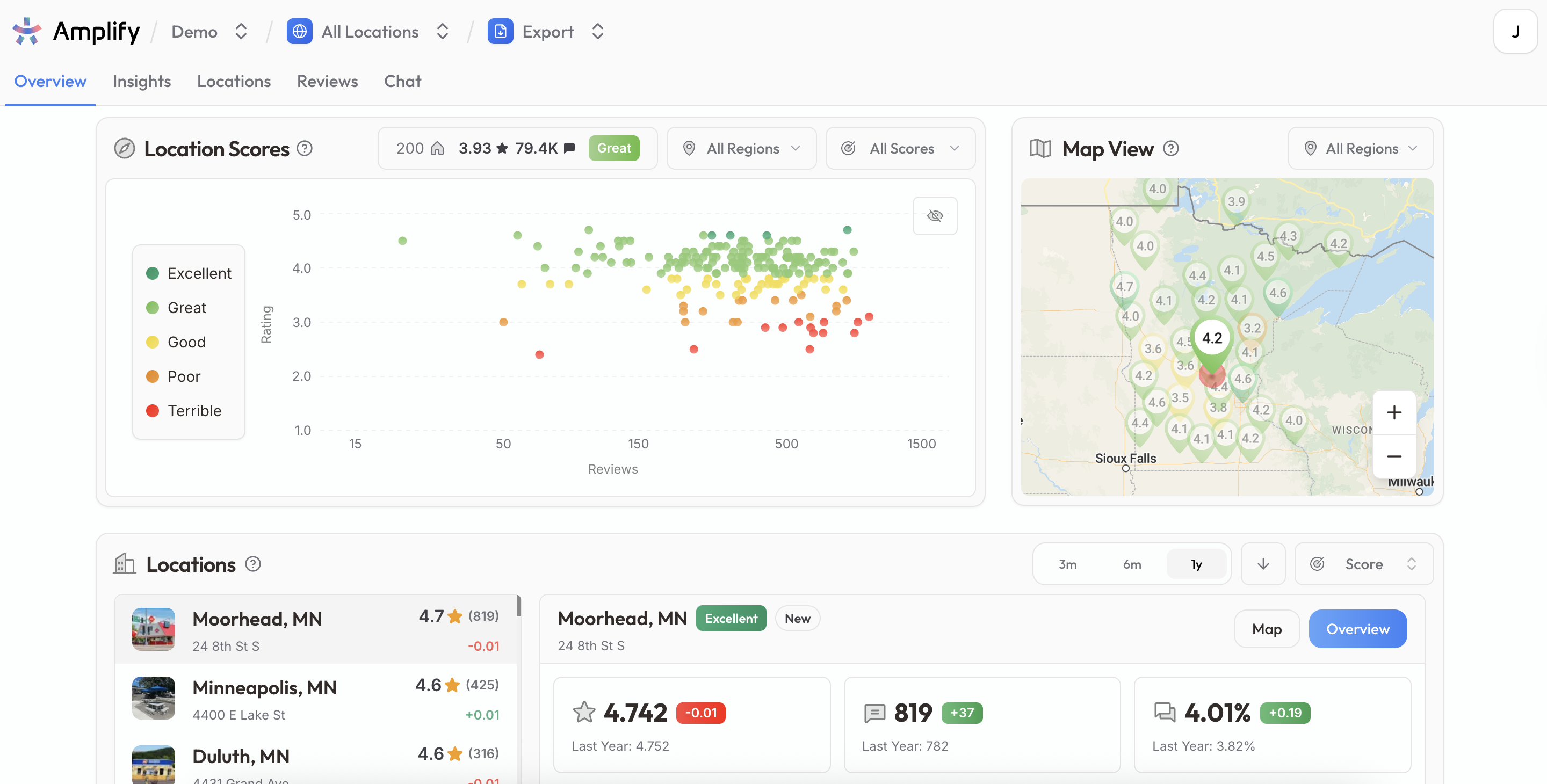The width and height of the screenshot is (1547, 784).
Task: Select the 3m time range
Action: coord(1067,564)
